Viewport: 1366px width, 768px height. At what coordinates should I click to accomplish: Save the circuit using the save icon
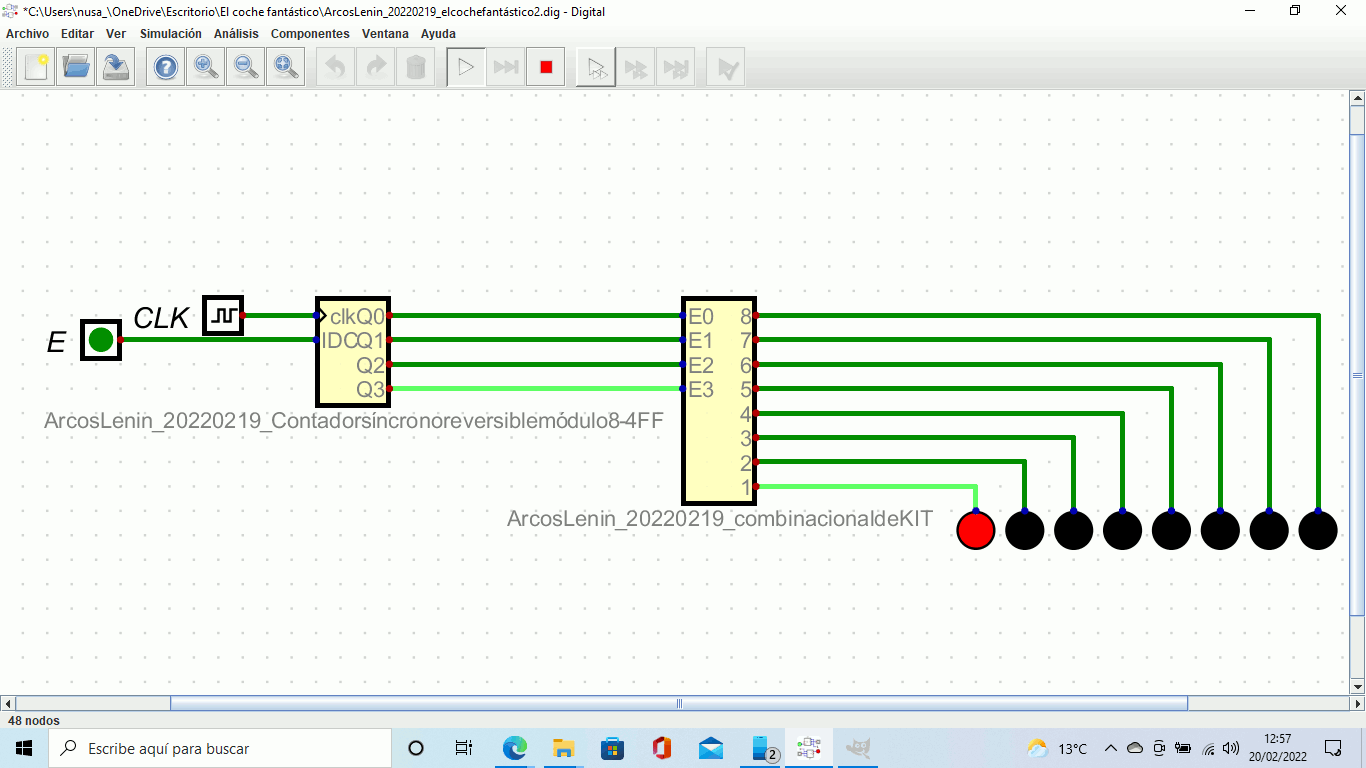[117, 68]
